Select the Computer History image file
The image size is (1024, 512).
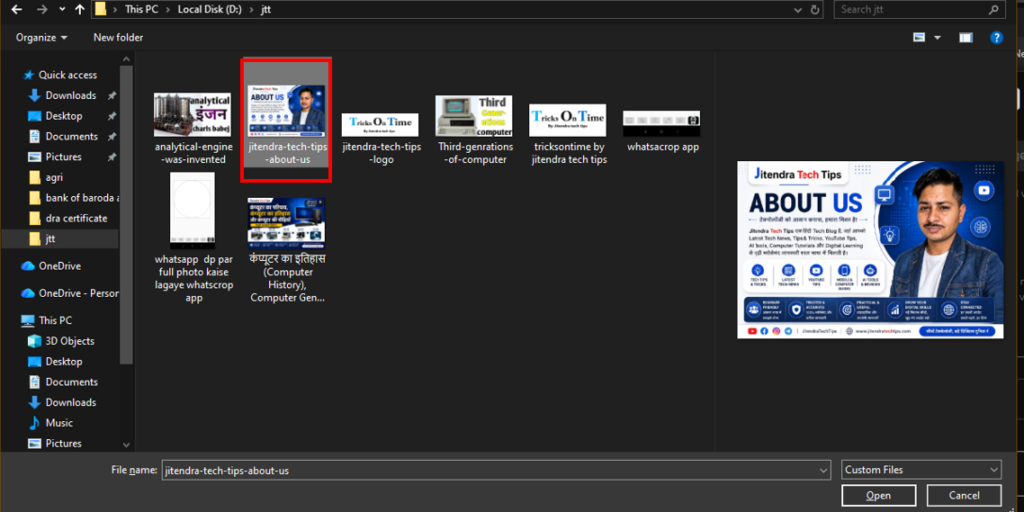coord(287,251)
